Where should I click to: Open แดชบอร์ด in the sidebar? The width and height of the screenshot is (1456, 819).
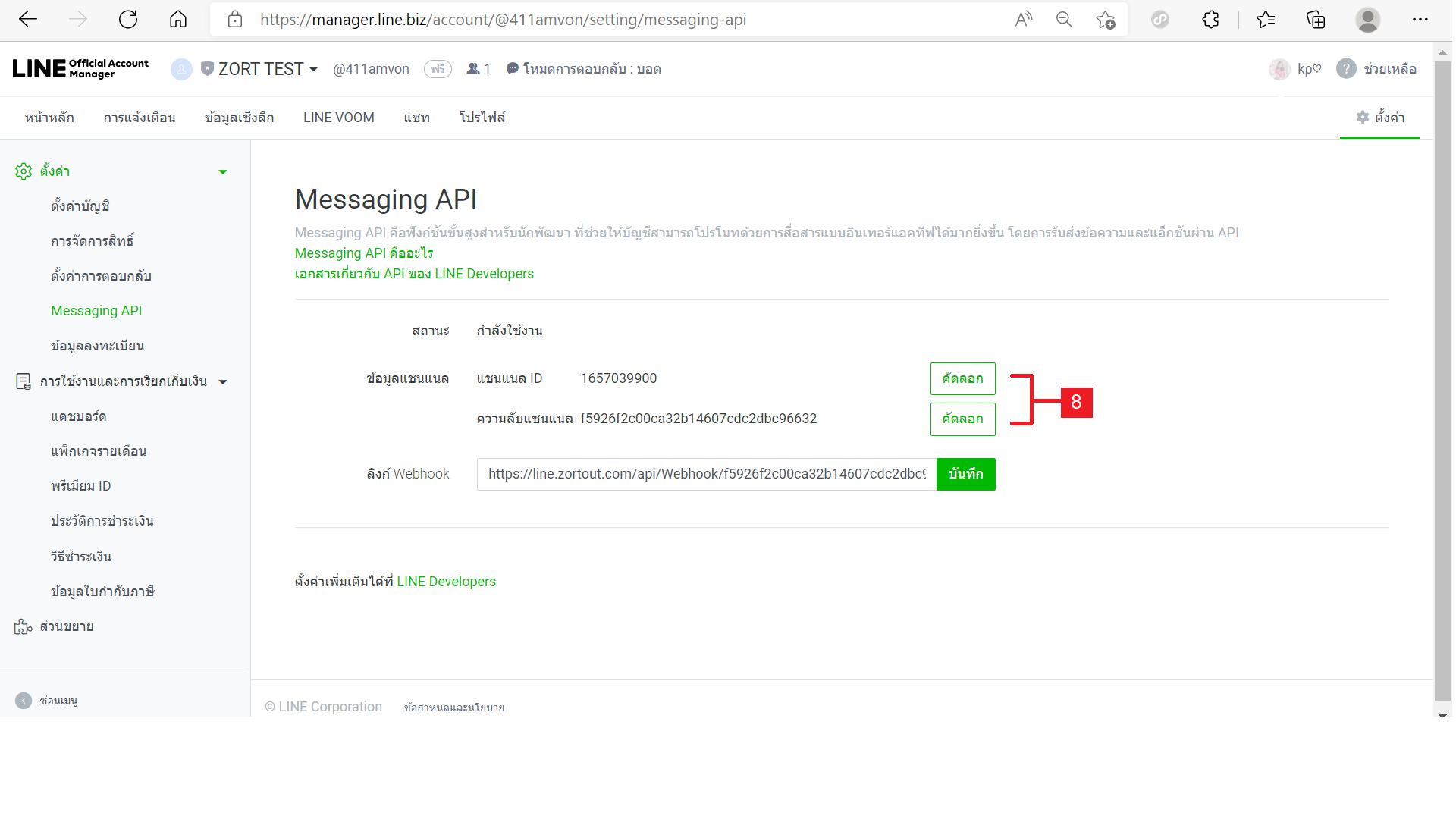point(79,416)
